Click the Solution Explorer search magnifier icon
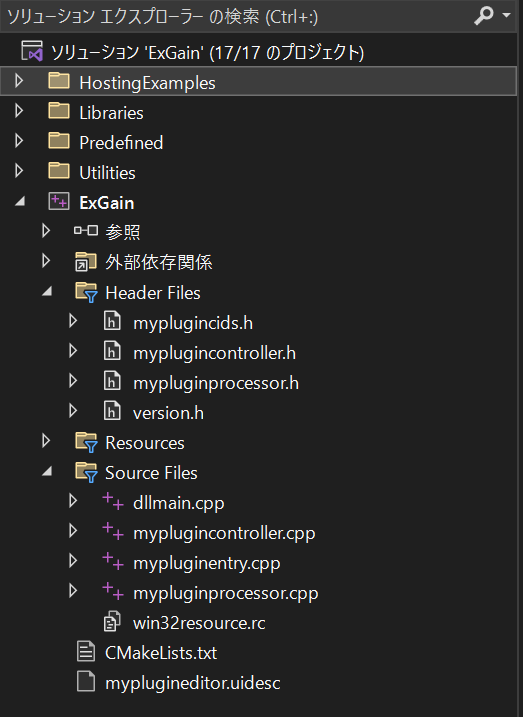 click(484, 15)
